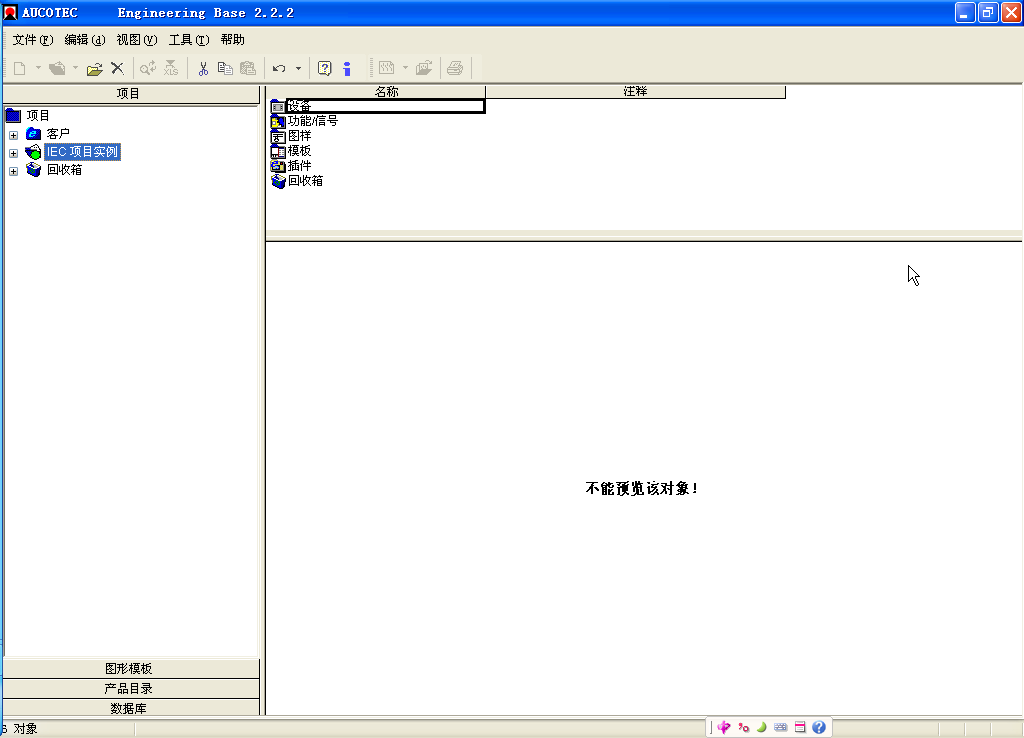Select the 插件 list entry
This screenshot has width=1024, height=738.
(300, 166)
